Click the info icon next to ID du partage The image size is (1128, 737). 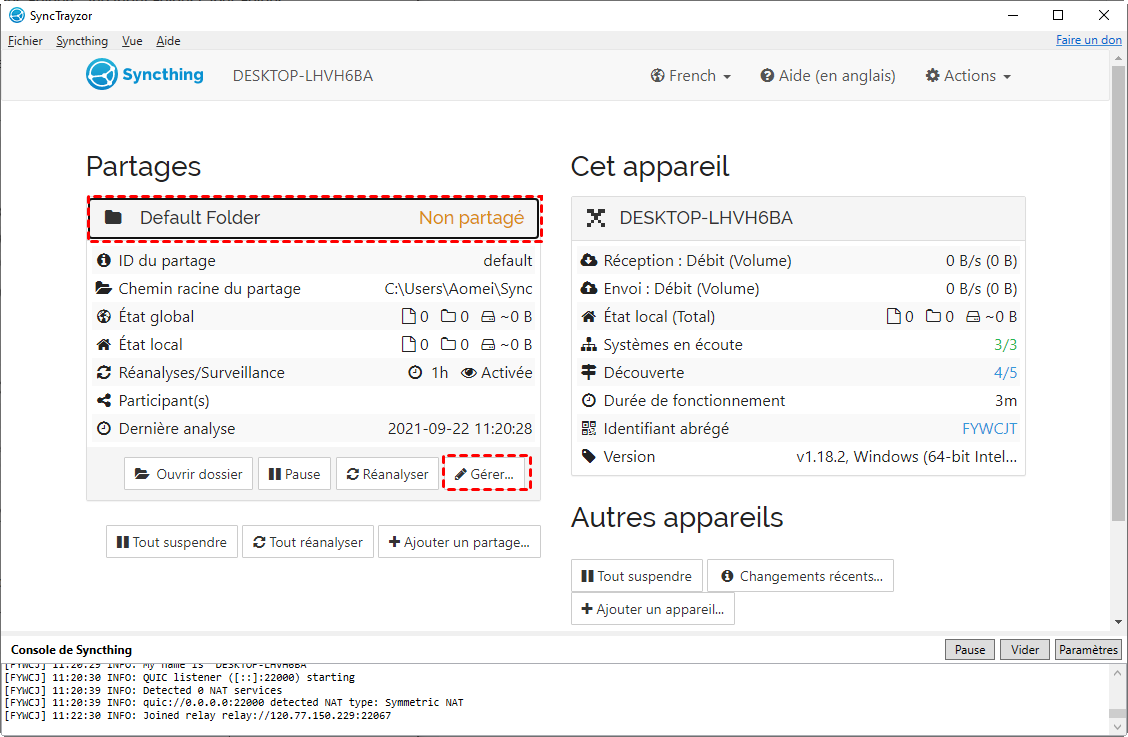pos(104,260)
